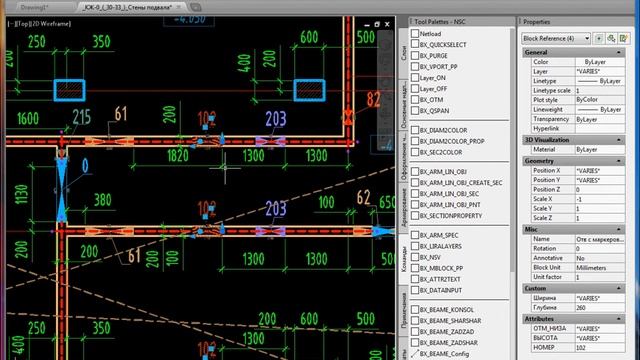Open the Block Reference (4) object dropdown
Screen dimensions: 640x360
(x=556, y=38)
